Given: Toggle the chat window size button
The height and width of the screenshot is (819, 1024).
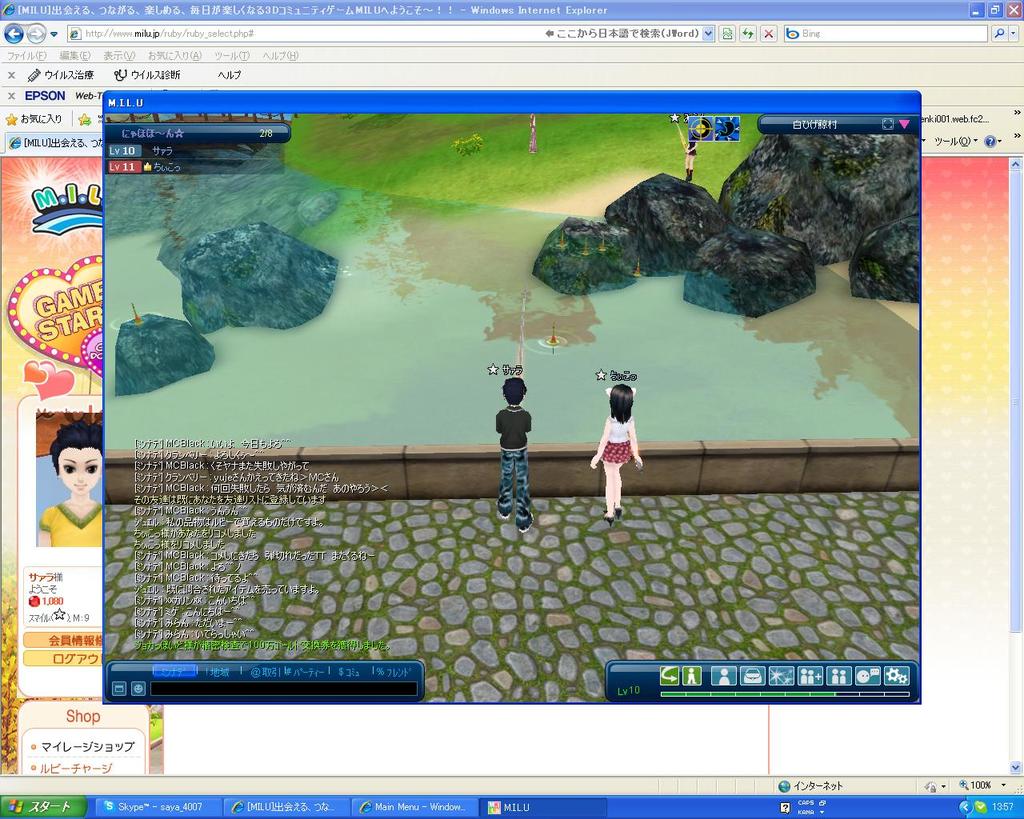Looking at the screenshot, I should tap(119, 688).
